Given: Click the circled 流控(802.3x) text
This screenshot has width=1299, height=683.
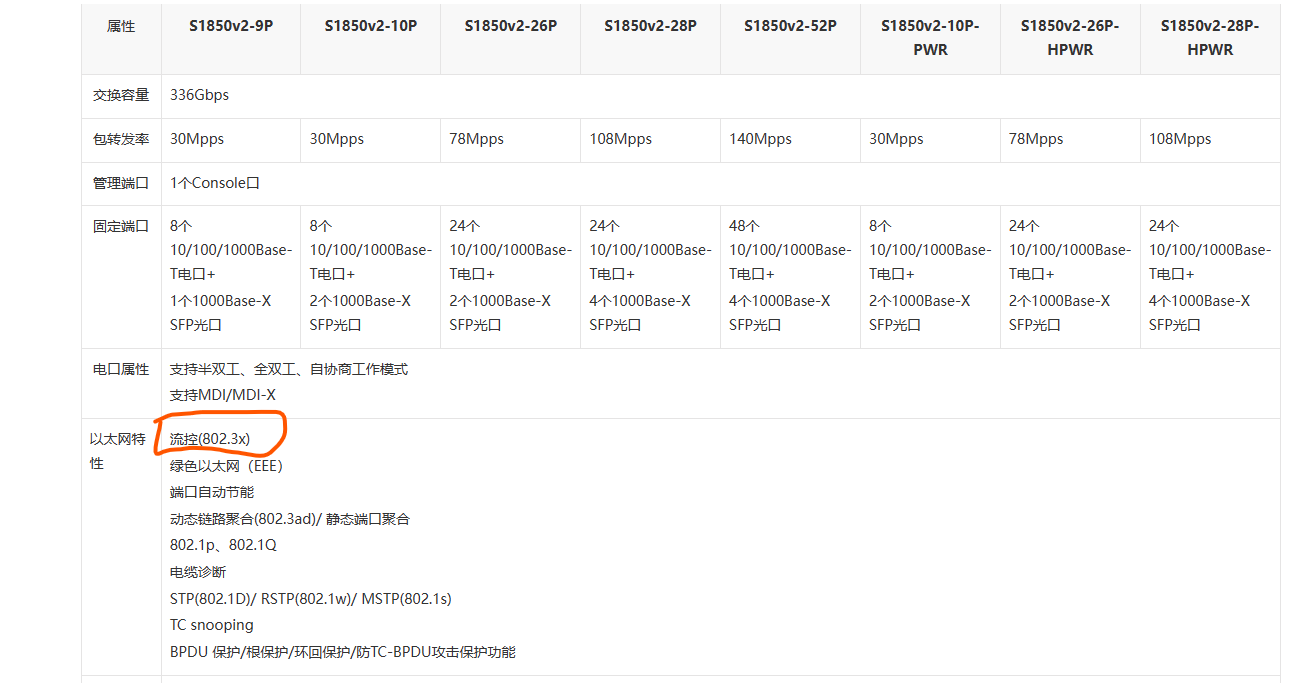Looking at the screenshot, I should coord(210,439).
